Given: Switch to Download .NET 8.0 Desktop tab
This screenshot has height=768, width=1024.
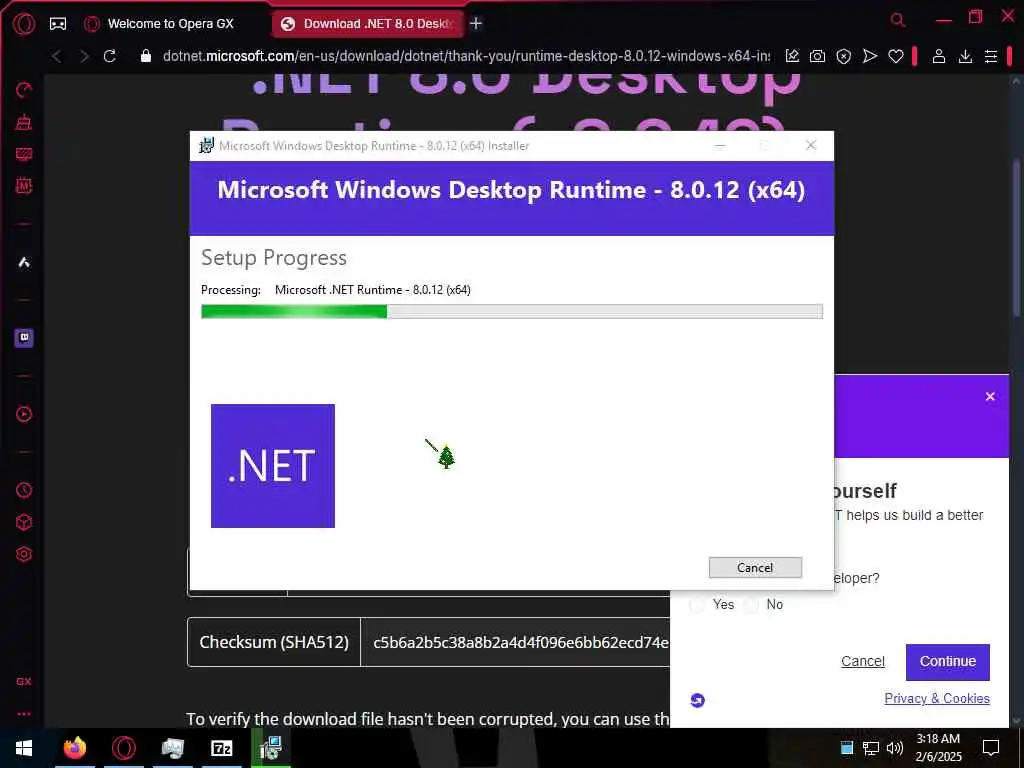Looking at the screenshot, I should pyautogui.click(x=367, y=24).
